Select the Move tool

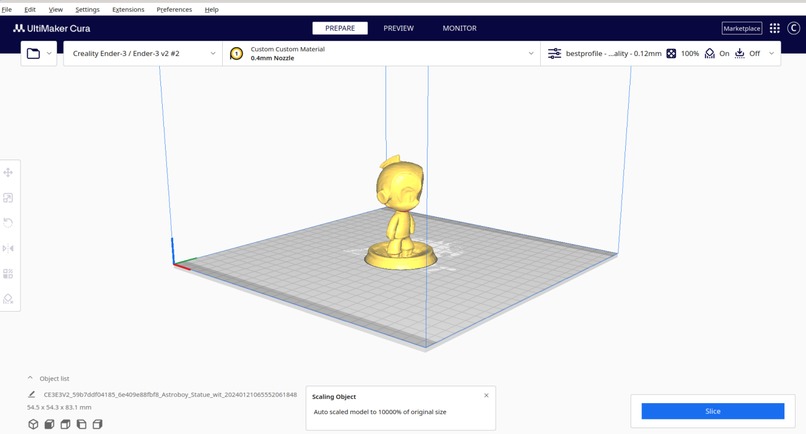[8, 172]
